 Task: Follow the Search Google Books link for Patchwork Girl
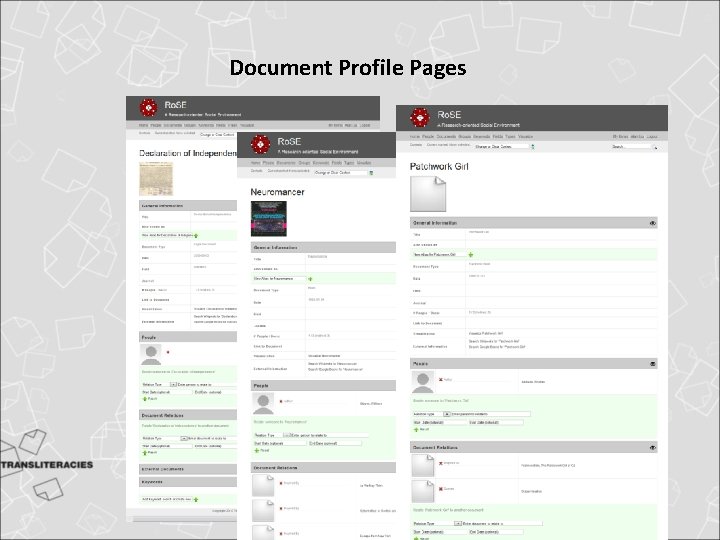[x=497, y=347]
